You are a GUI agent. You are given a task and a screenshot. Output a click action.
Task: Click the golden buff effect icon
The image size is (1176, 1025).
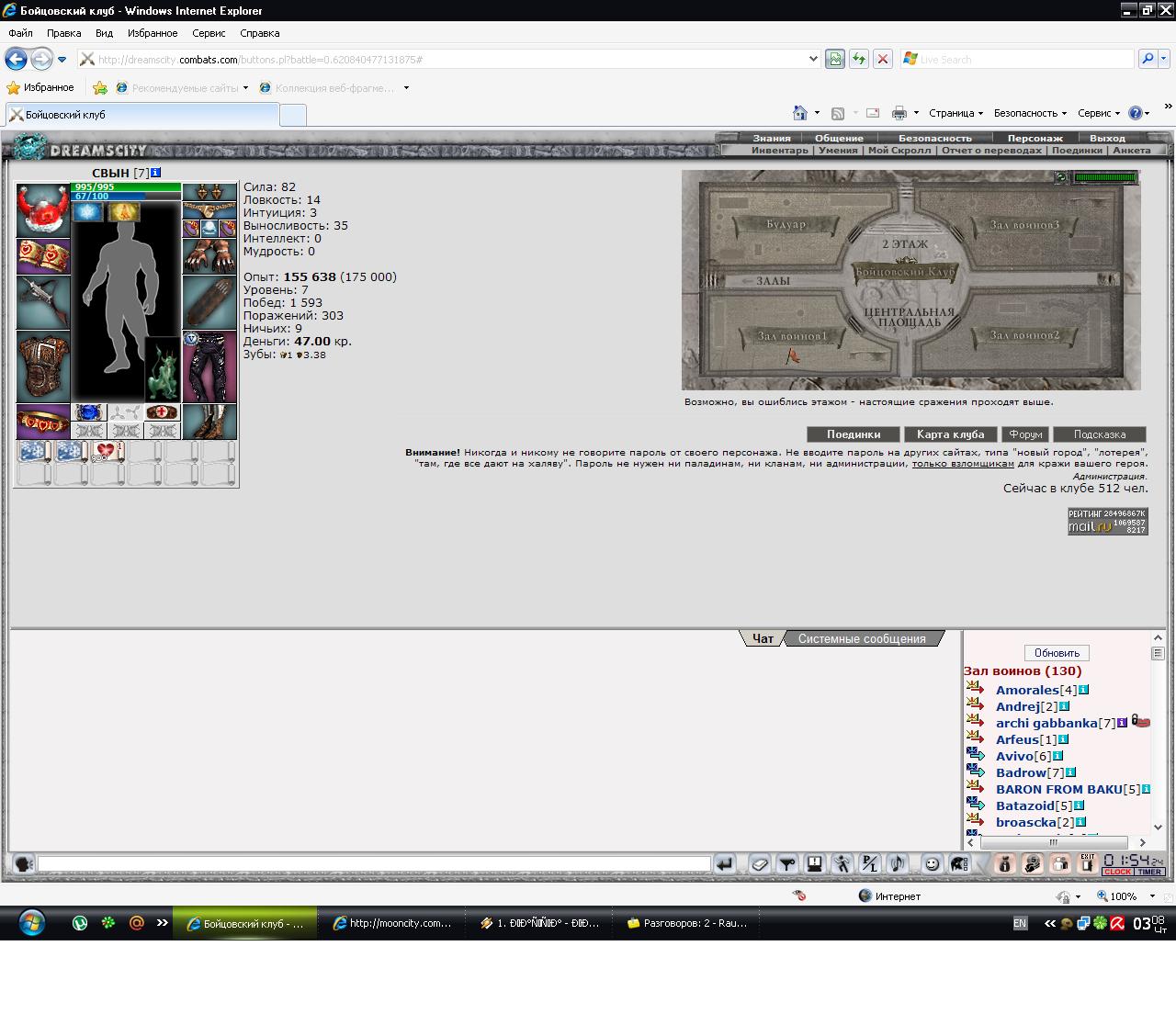tap(123, 212)
